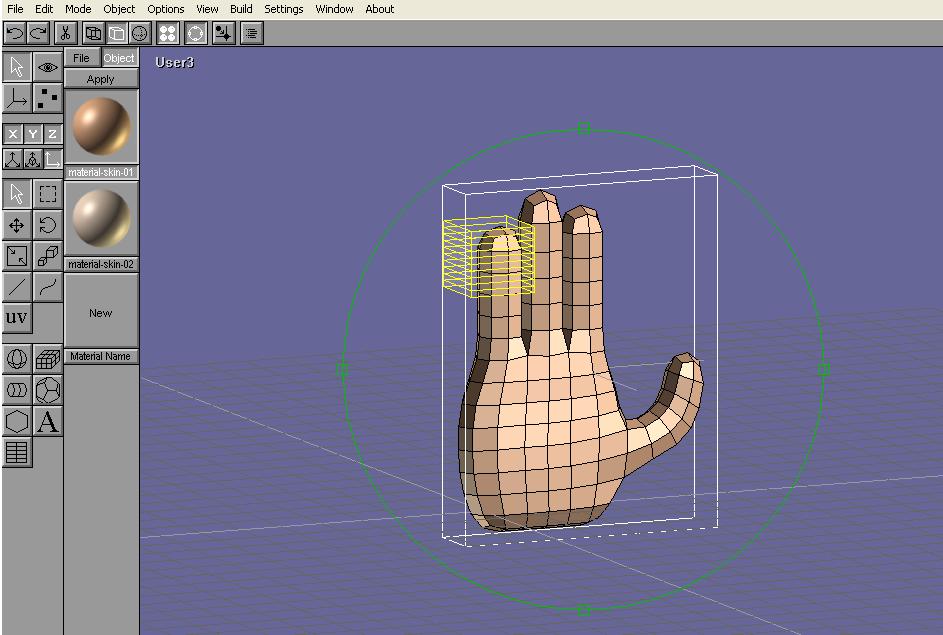Open the About menu

380,9
